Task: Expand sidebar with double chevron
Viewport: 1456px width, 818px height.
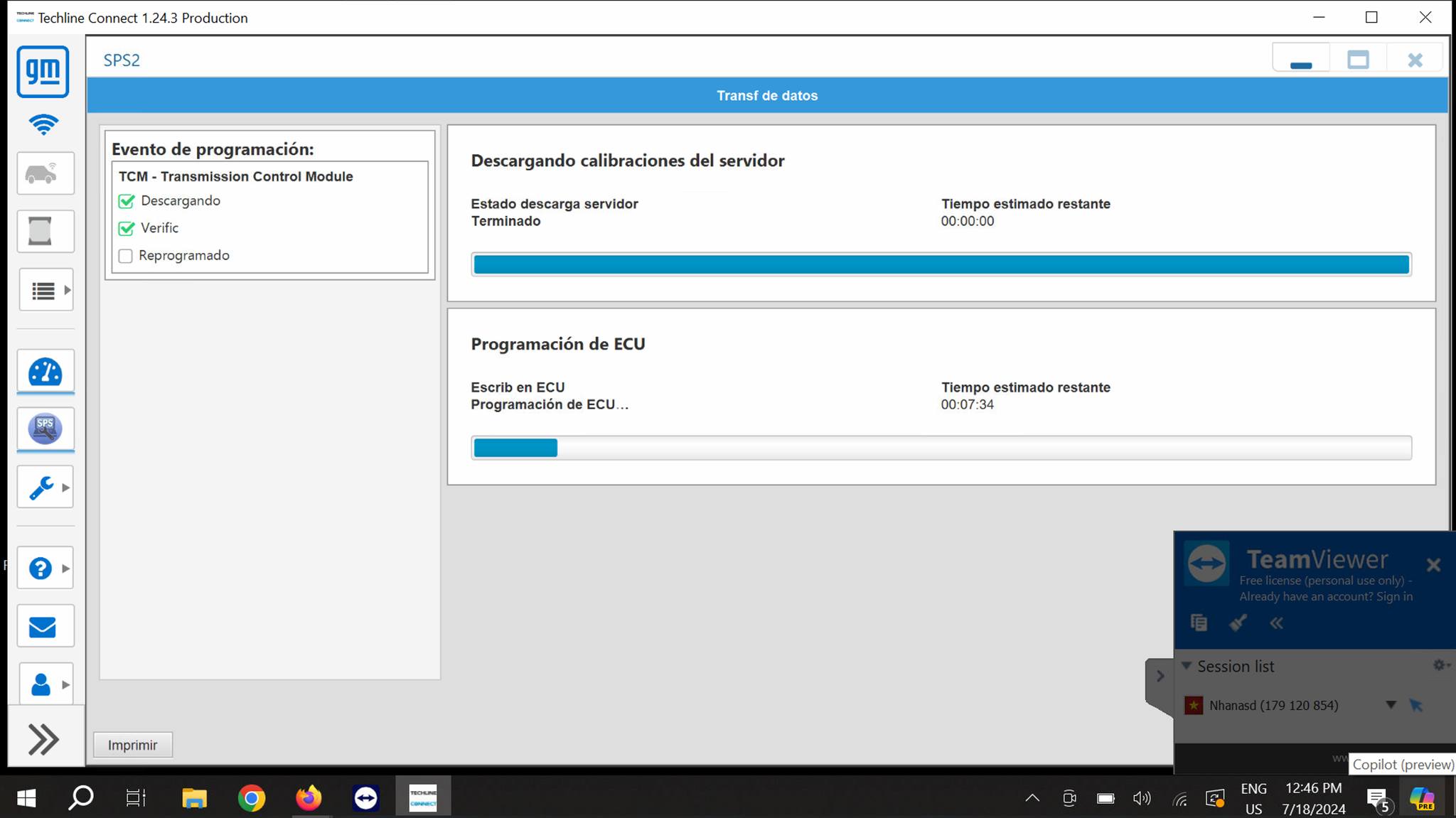Action: 44,739
